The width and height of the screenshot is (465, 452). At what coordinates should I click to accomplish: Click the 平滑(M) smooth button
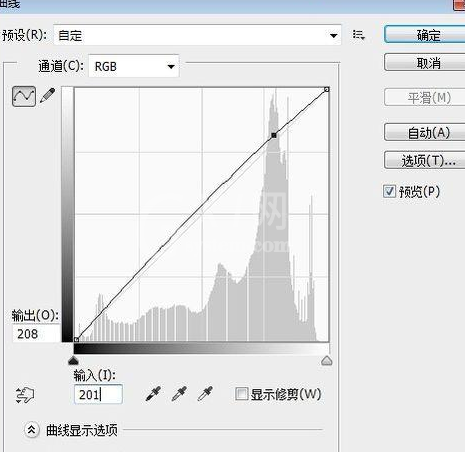pyautogui.click(x=425, y=98)
